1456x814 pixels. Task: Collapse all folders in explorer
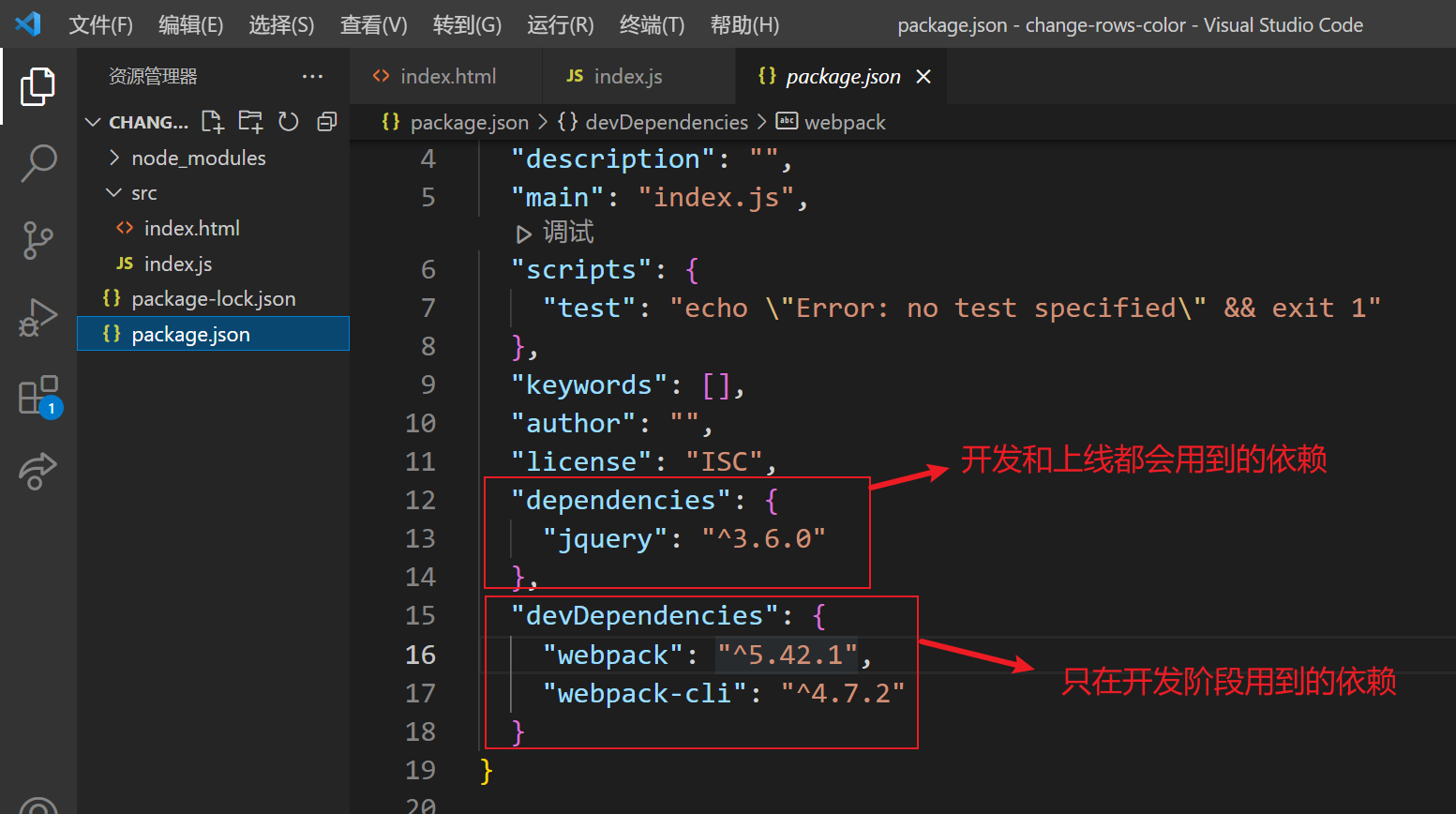[326, 122]
